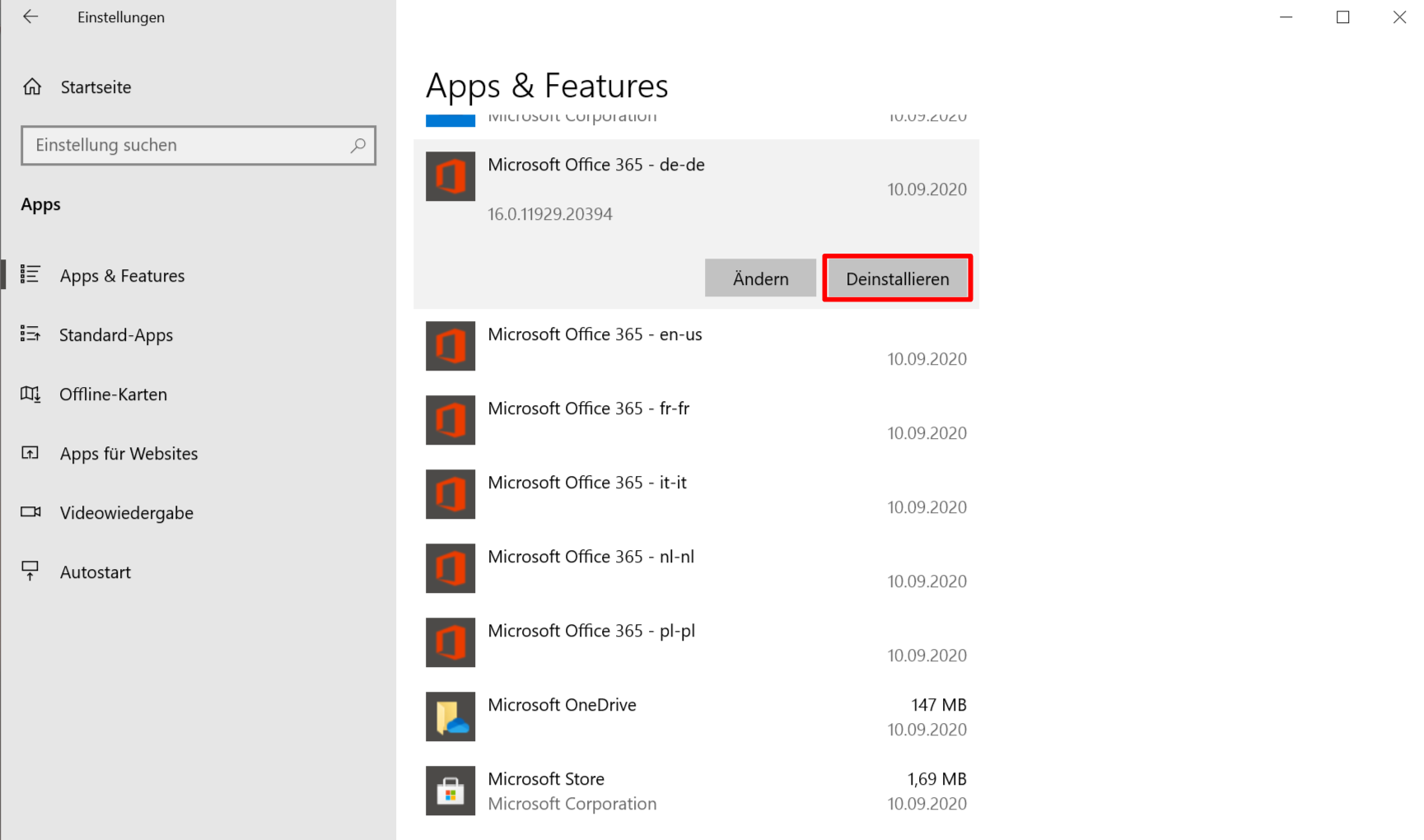Image resolution: width=1424 pixels, height=840 pixels.
Task: Go to Startseite
Action: pyautogui.click(x=198, y=87)
